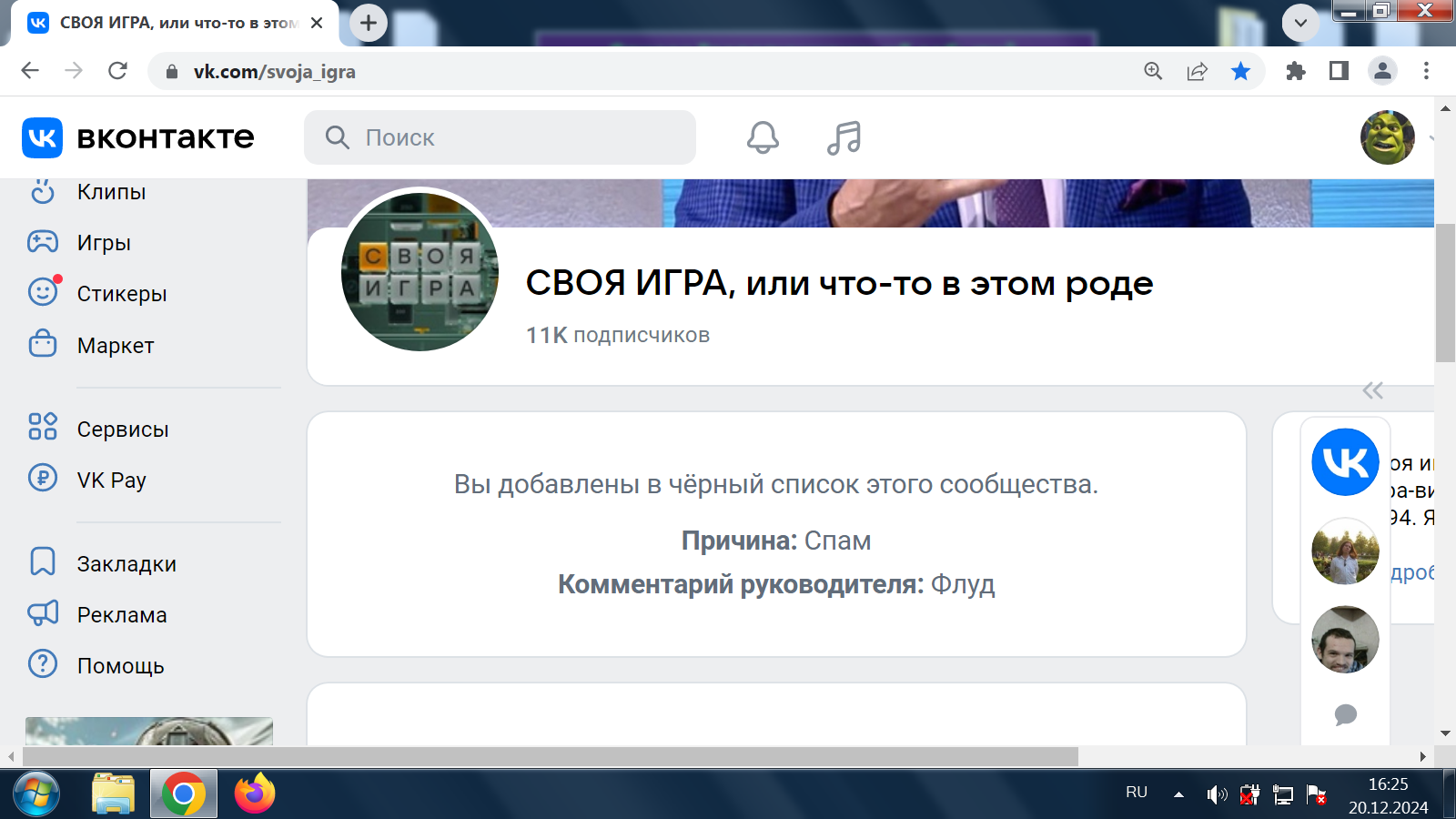This screenshot has width=1456, height=819.
Task: Open Shrek profile avatar menu
Action: pyautogui.click(x=1387, y=137)
